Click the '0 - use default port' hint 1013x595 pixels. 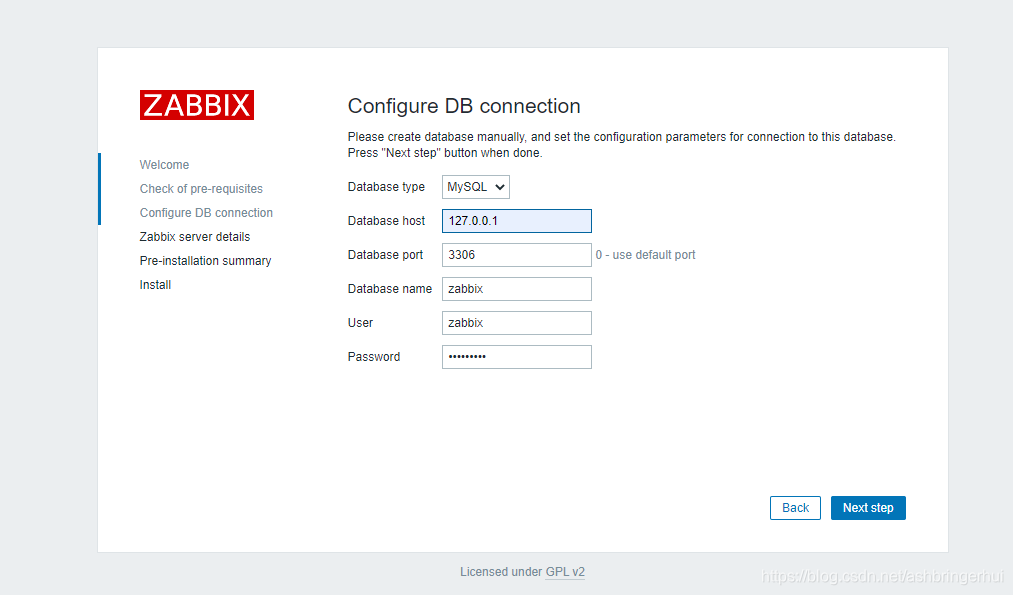pos(645,255)
